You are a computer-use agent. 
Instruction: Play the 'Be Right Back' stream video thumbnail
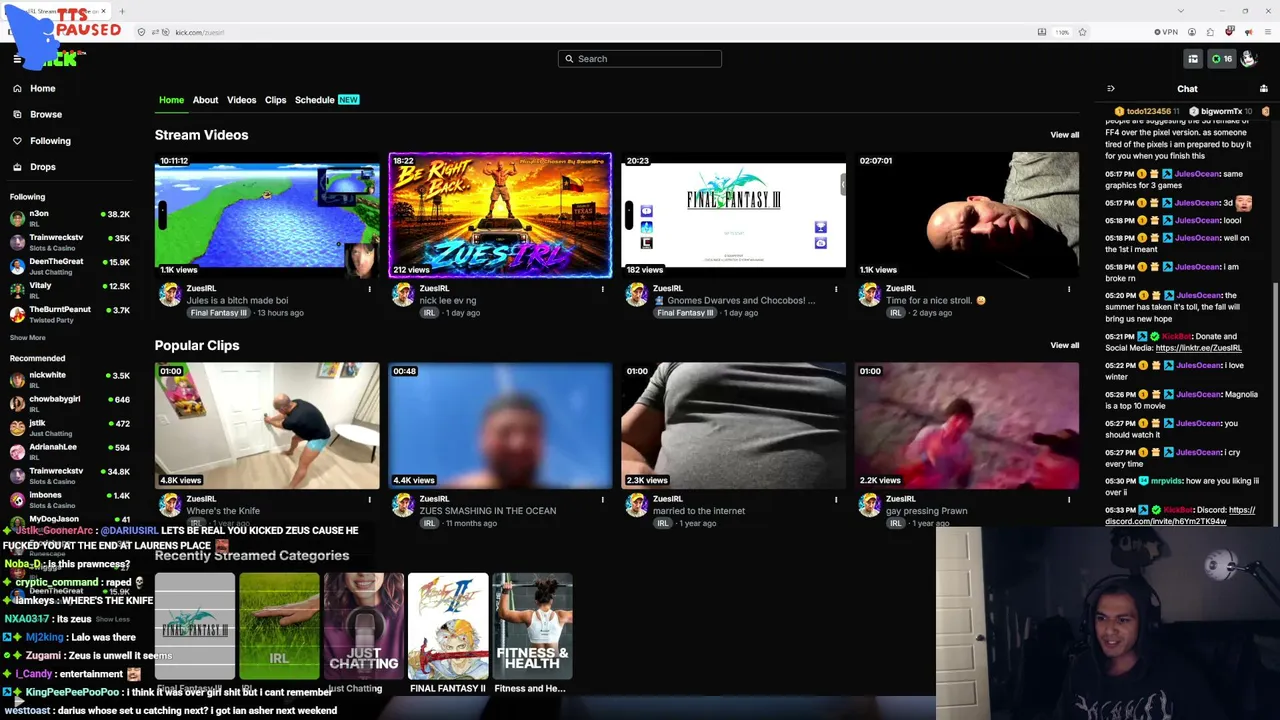point(500,215)
